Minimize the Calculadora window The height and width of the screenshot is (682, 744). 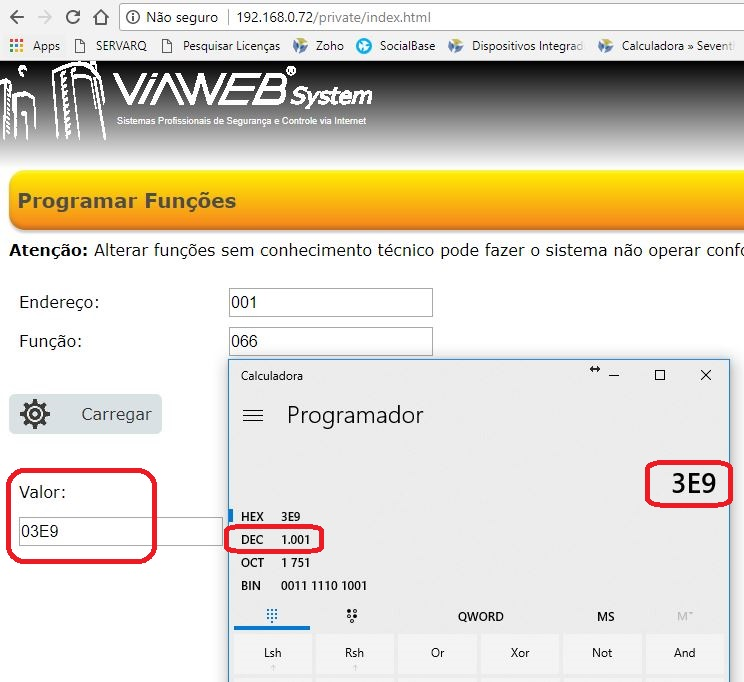(614, 375)
